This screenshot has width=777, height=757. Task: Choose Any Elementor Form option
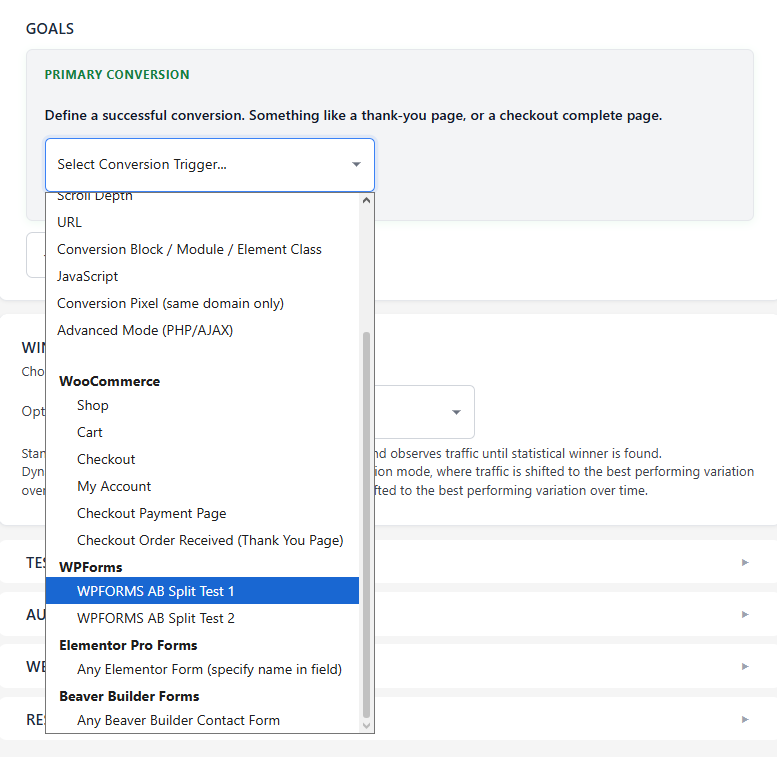202,669
